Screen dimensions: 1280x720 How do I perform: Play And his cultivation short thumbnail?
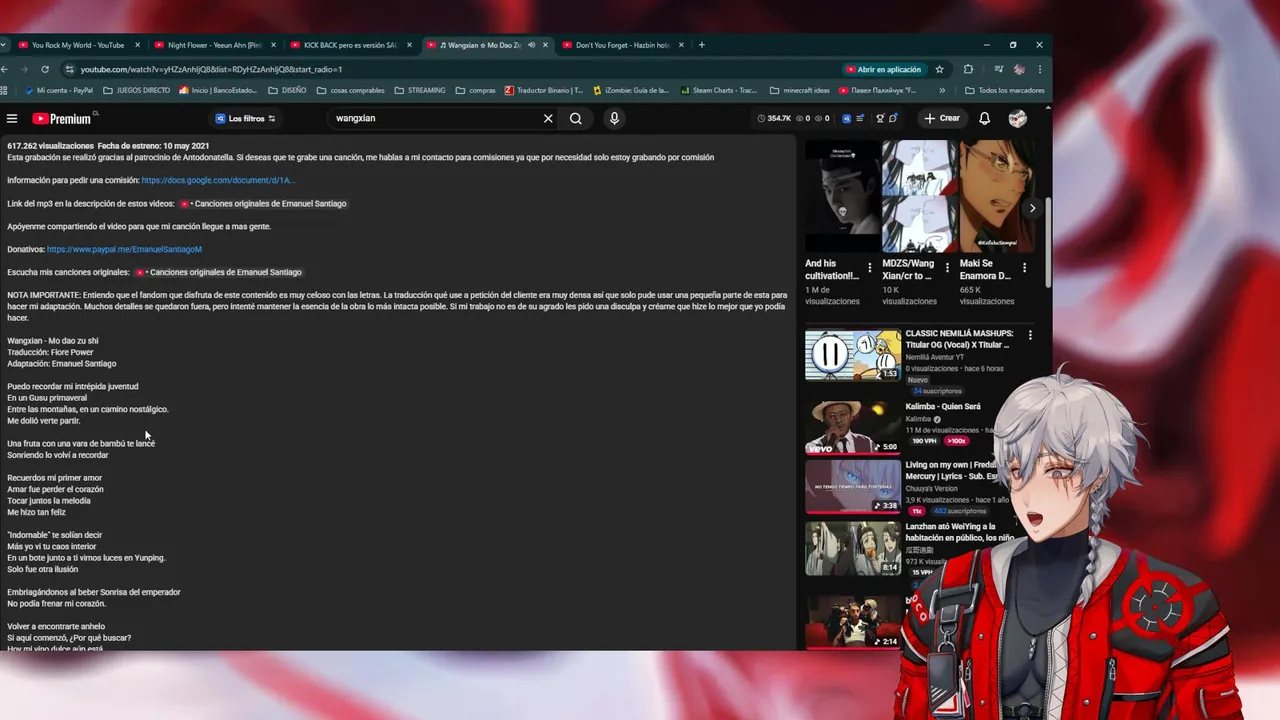pos(842,196)
